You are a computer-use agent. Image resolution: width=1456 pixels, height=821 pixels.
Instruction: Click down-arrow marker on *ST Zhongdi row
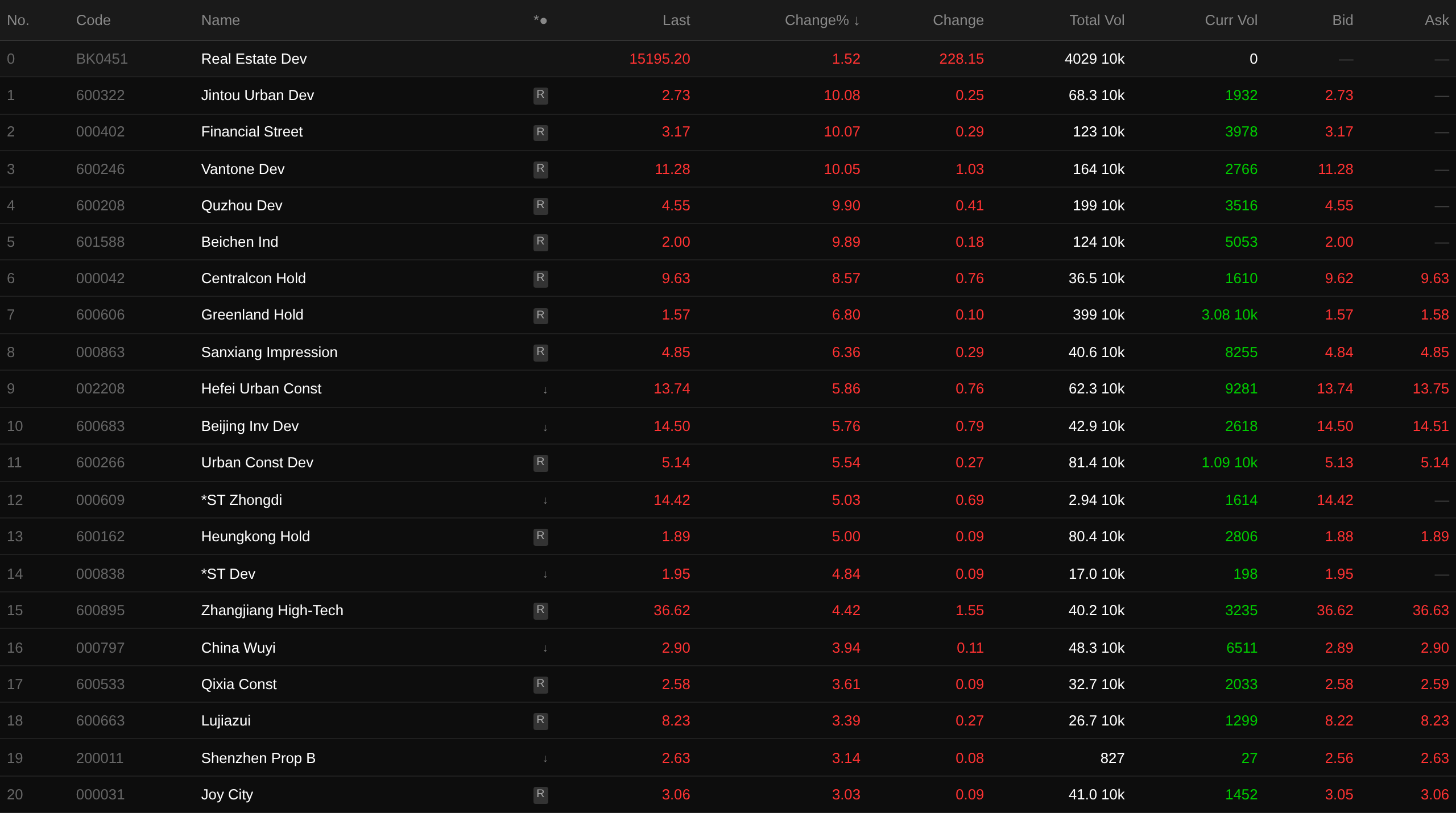coord(545,500)
